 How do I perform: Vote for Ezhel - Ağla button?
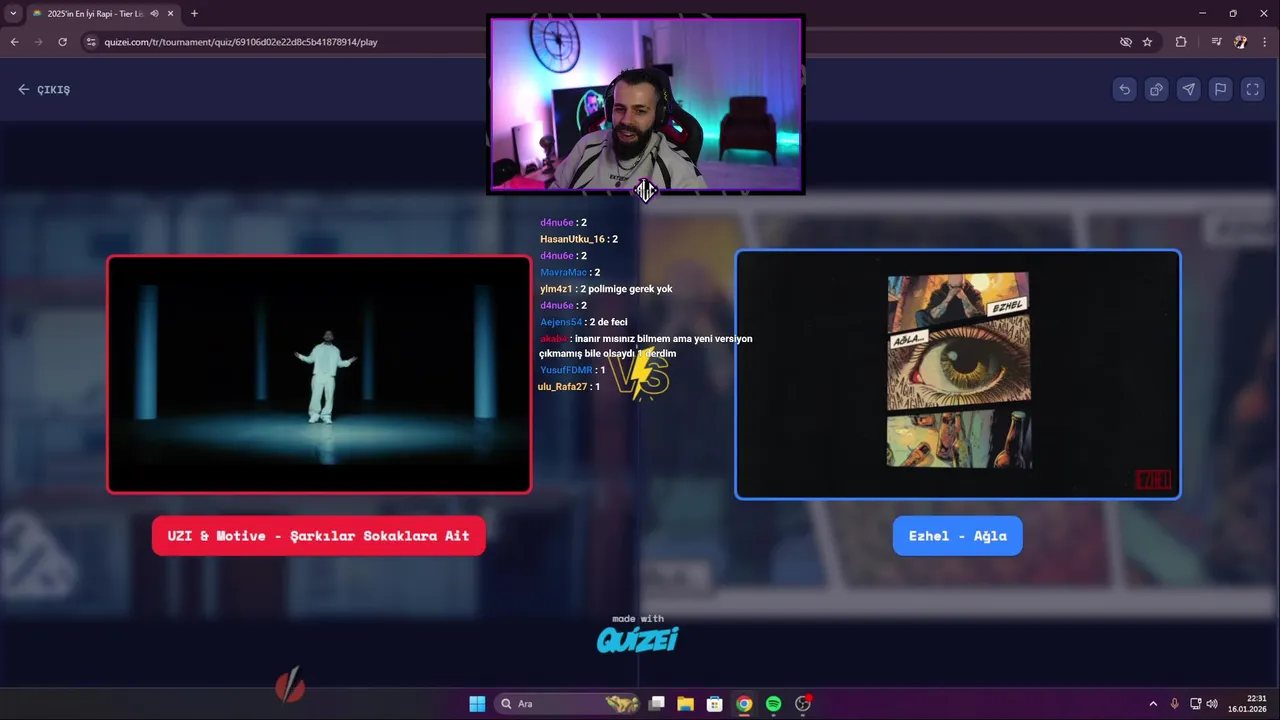pos(957,536)
